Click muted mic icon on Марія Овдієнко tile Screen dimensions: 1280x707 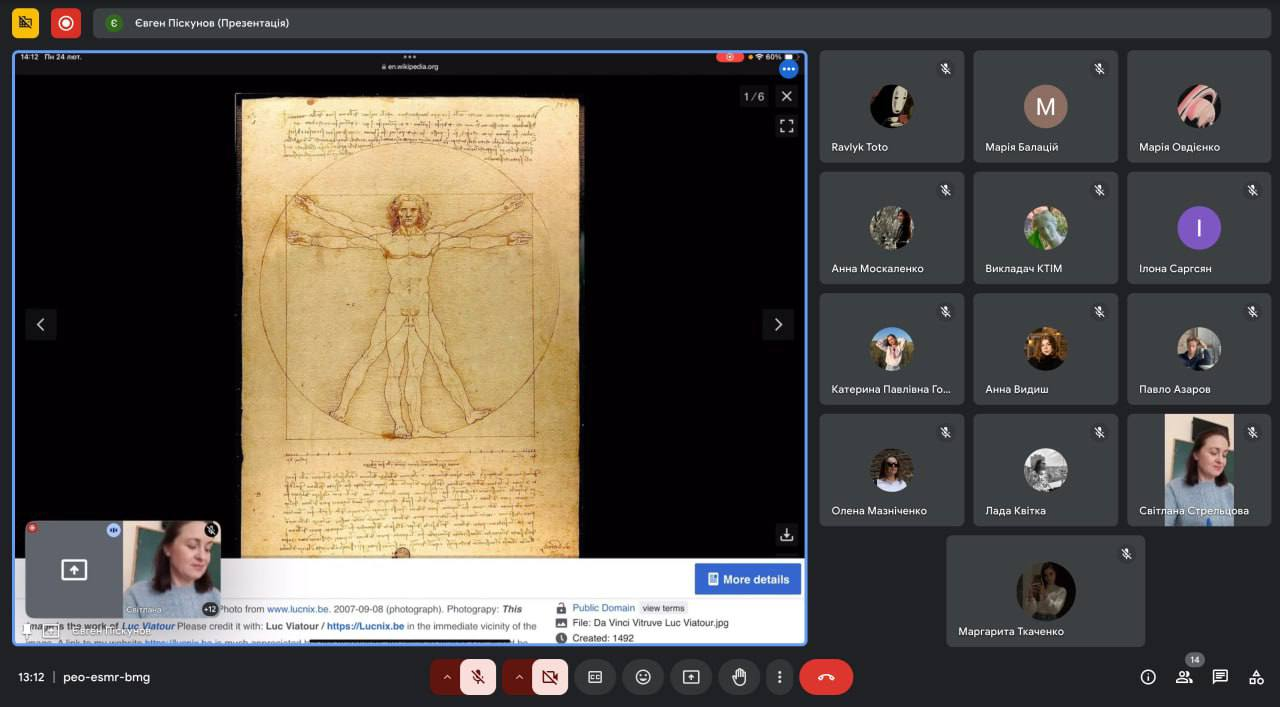[x=1252, y=69]
